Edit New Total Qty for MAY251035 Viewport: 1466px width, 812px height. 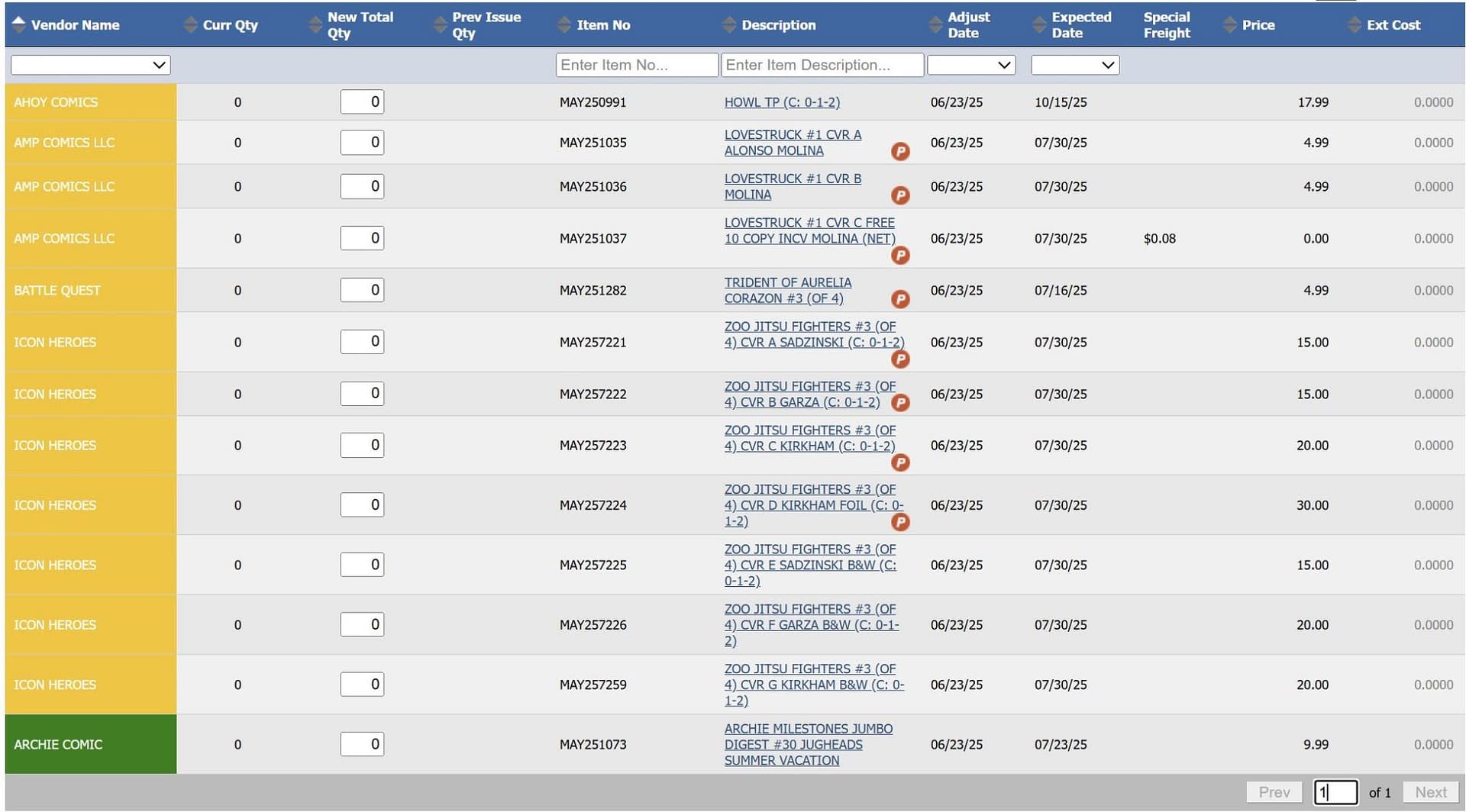(x=362, y=142)
